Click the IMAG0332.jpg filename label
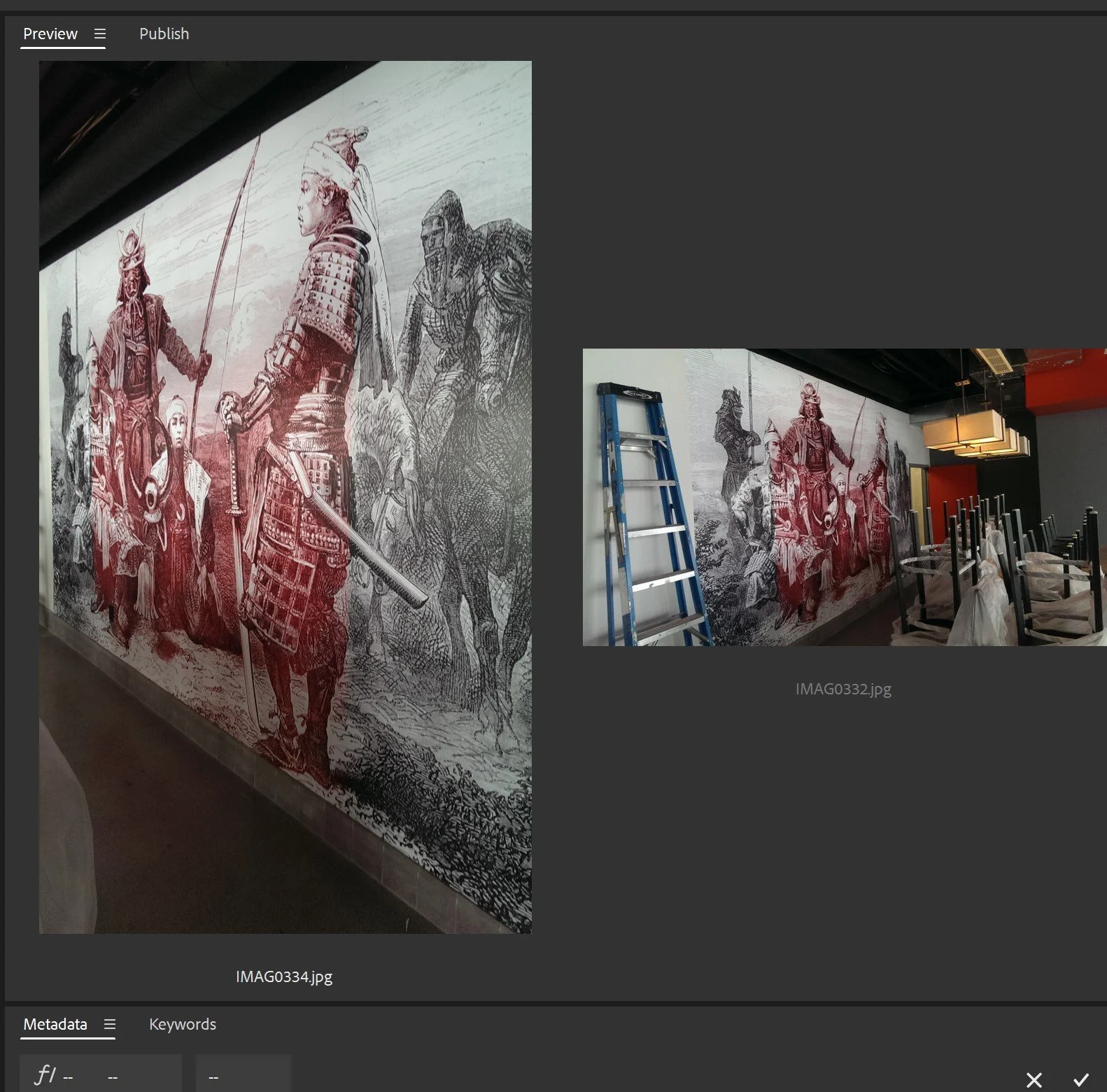Viewport: 1107px width, 1092px height. 843,689
